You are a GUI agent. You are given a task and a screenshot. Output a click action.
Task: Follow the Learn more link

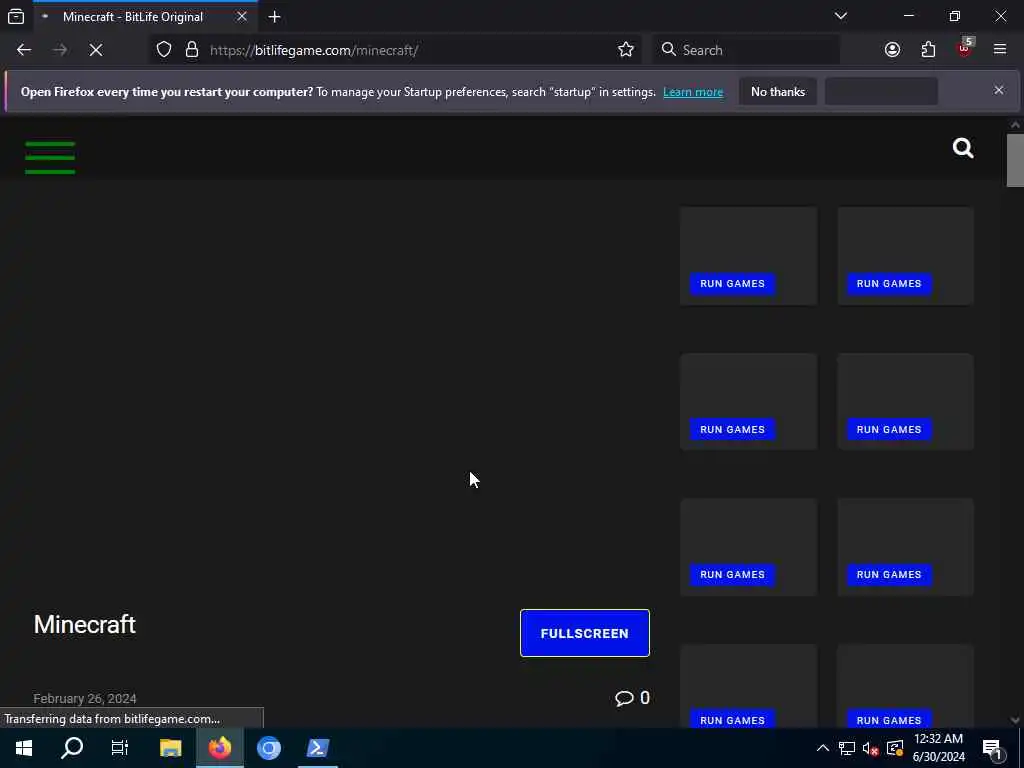(693, 92)
